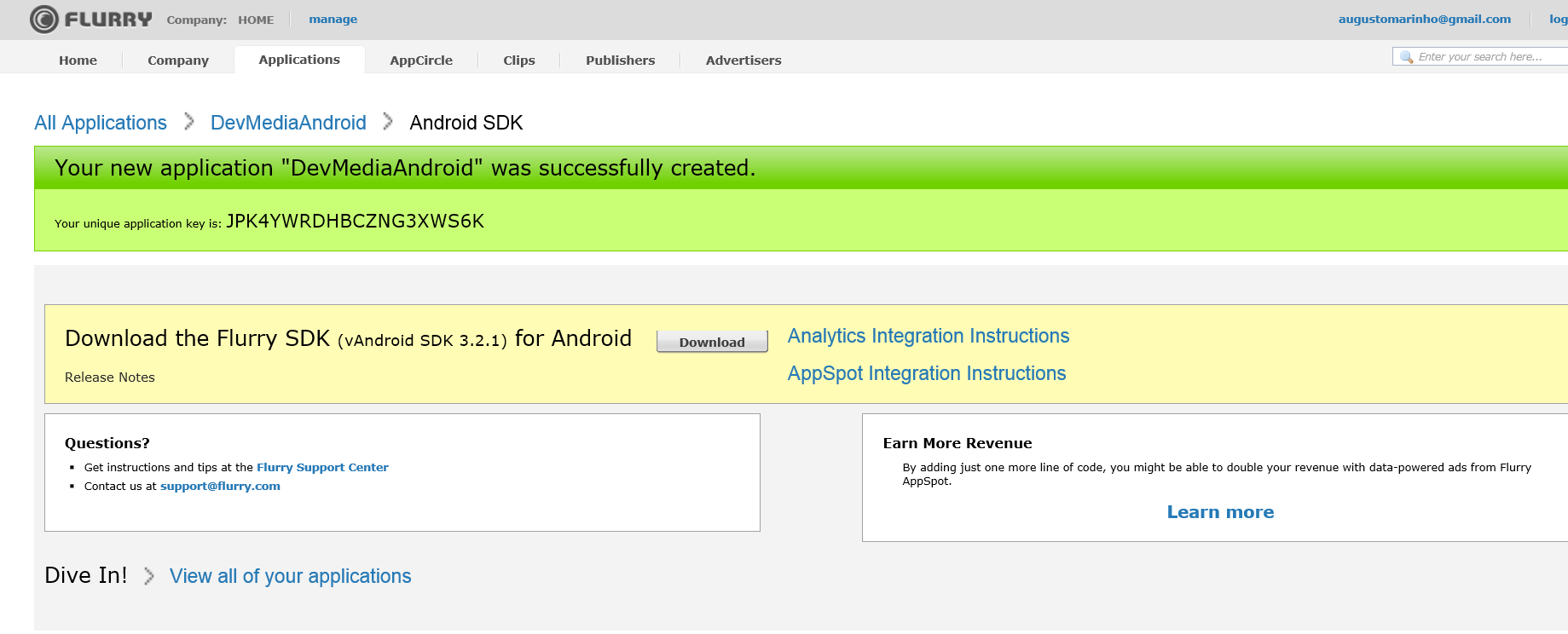The height and width of the screenshot is (634, 1568).
Task: Click the Android SDK breadcrumb text
Action: 466,123
